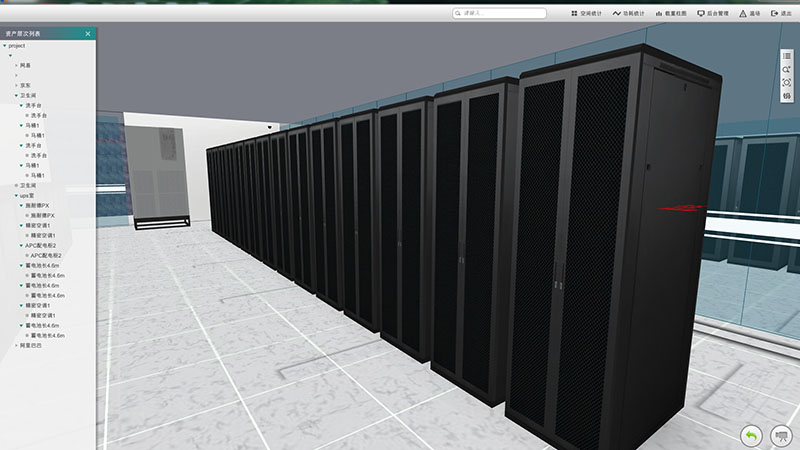Click the focus frame icon in right toolbar
The height and width of the screenshot is (450, 800).
click(787, 82)
